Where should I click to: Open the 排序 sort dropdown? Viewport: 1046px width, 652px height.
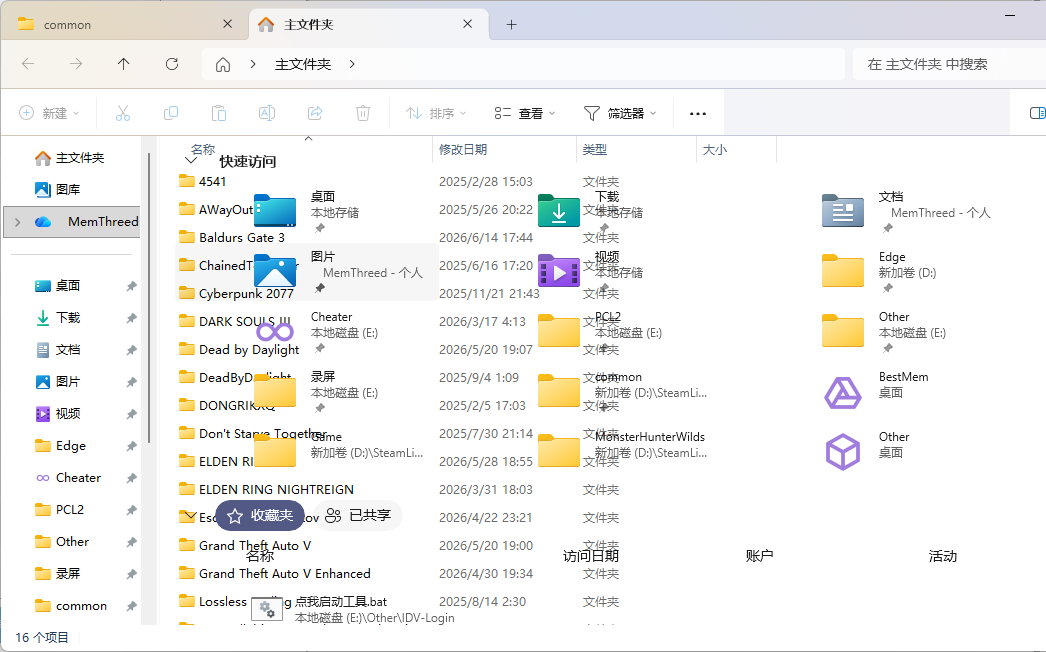point(436,113)
